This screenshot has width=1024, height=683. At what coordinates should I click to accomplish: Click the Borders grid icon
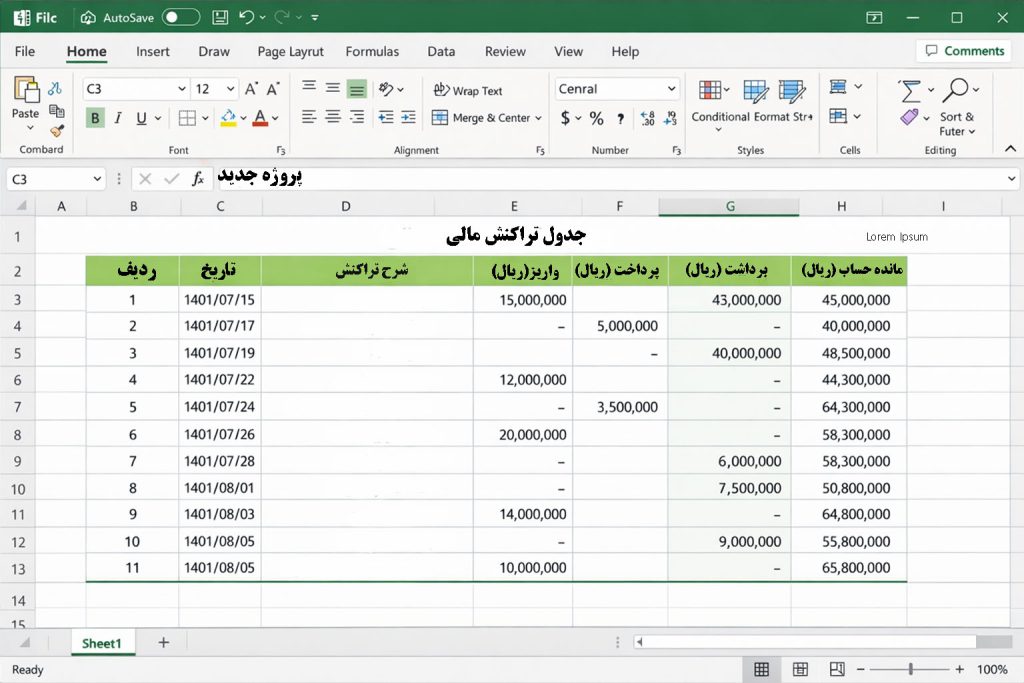[187, 118]
